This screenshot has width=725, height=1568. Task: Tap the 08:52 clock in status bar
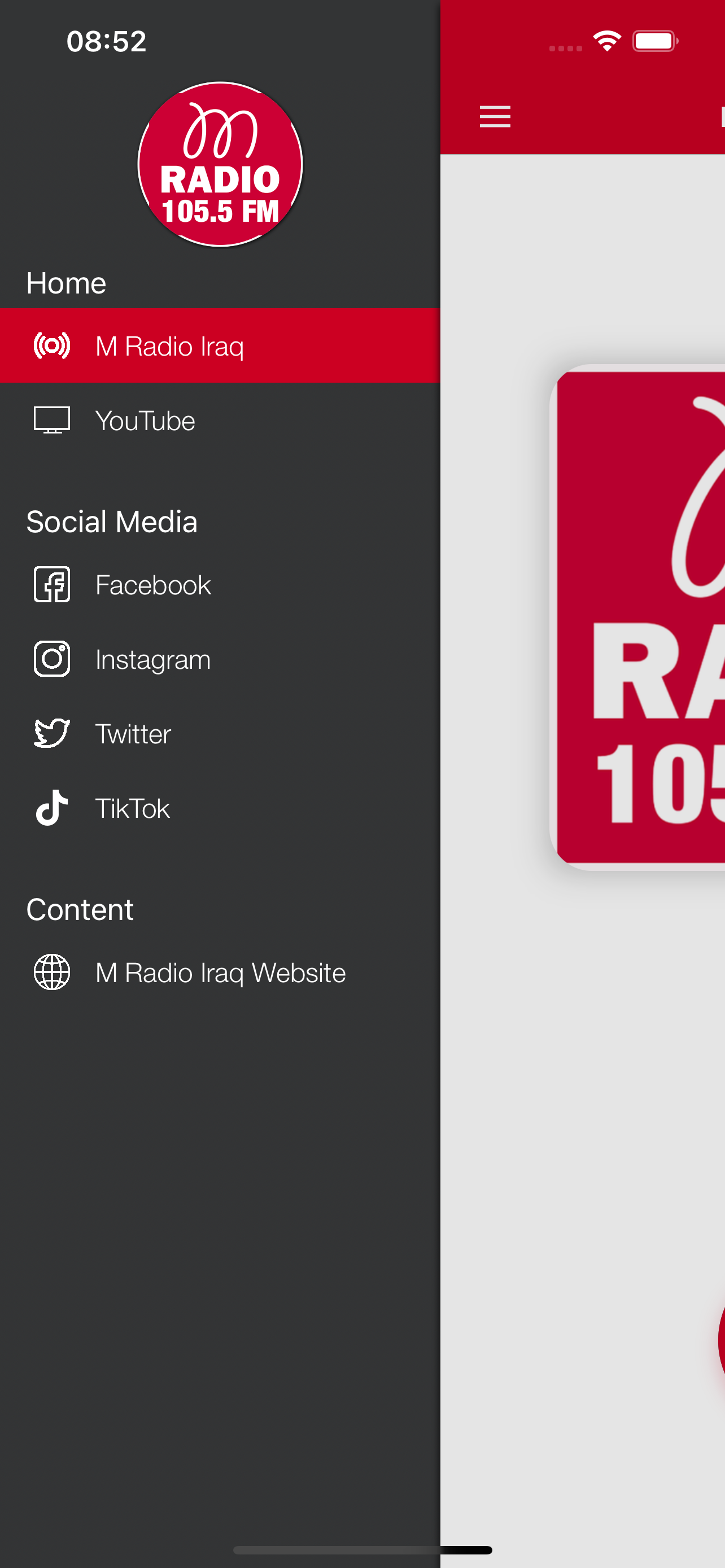point(107,41)
